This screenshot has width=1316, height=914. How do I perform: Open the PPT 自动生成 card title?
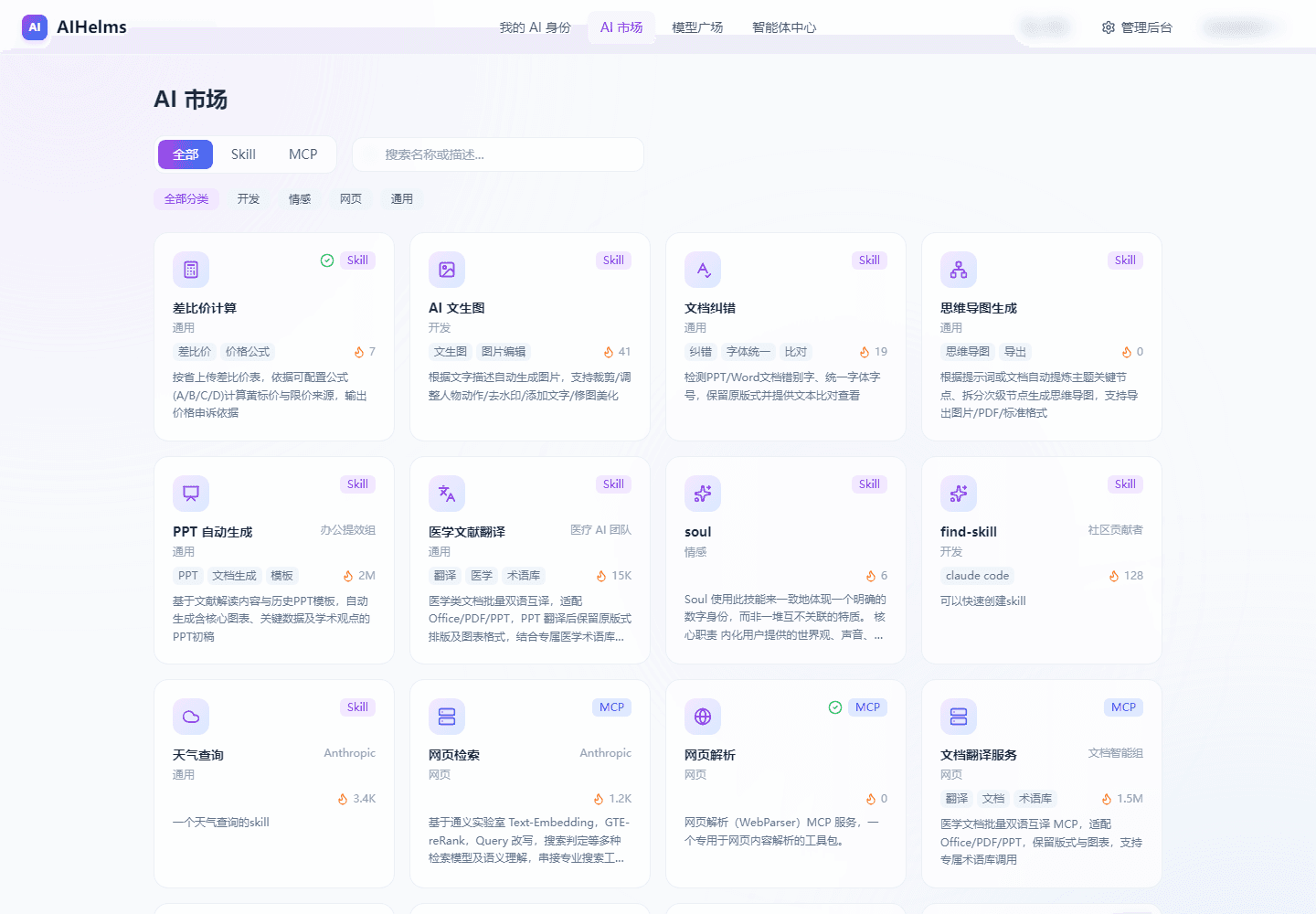[213, 532]
